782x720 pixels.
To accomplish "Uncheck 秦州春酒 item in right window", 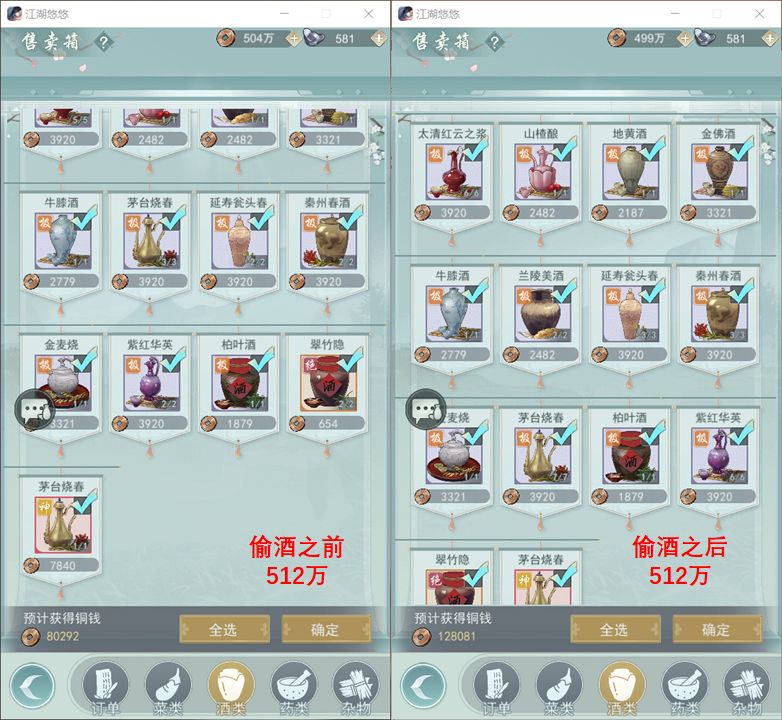I will pos(719,315).
